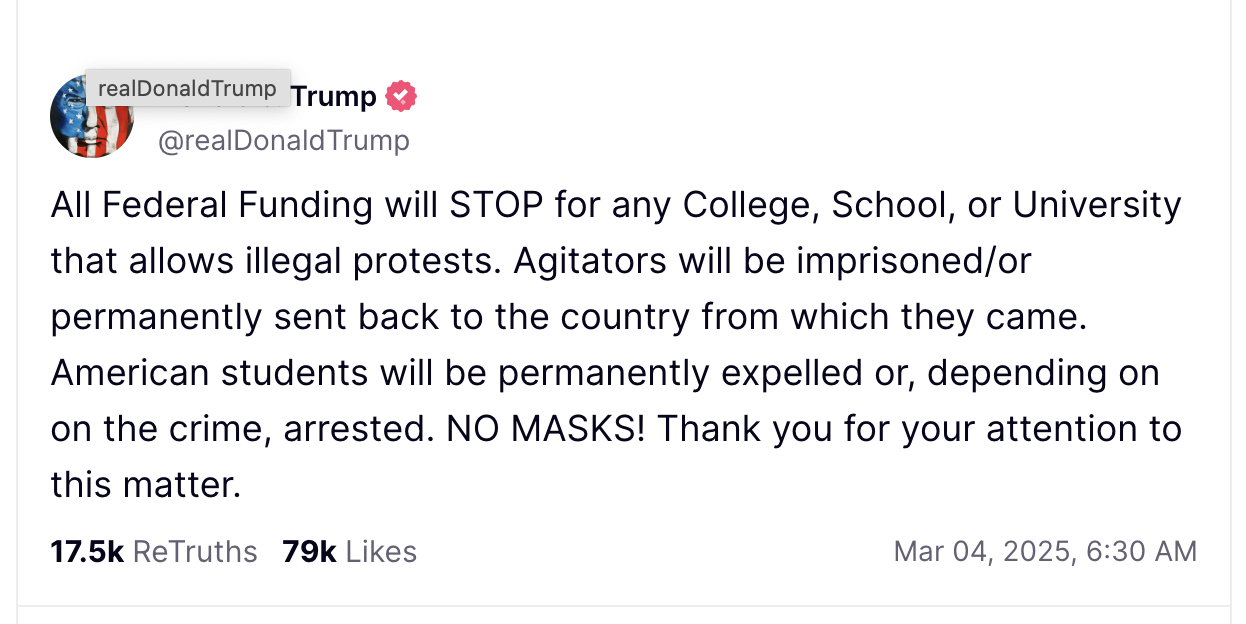The width and height of the screenshot is (1246, 624).
Task: Click the "Likes" label text
Action: pos(381,551)
